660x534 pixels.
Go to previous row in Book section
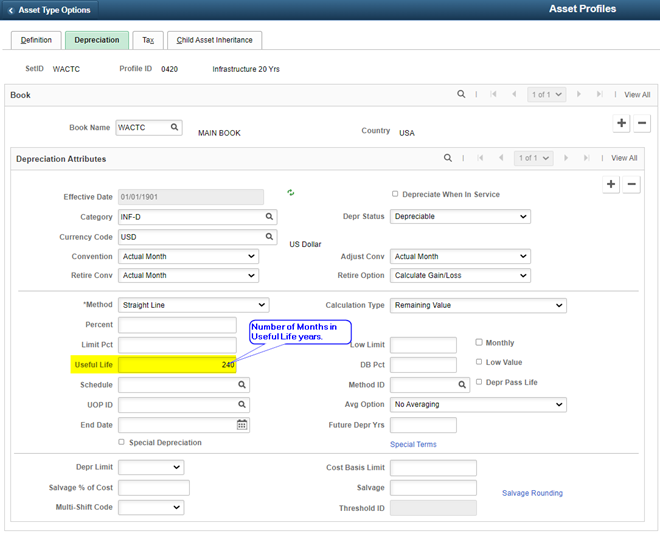(514, 94)
